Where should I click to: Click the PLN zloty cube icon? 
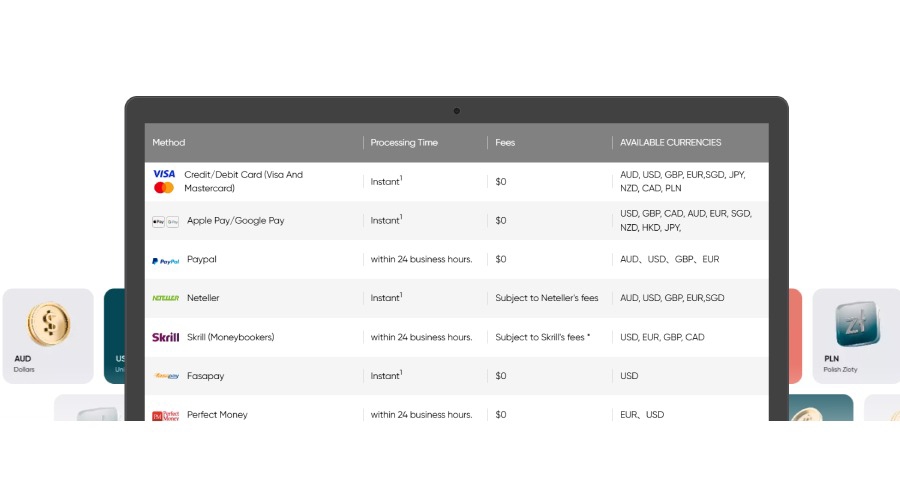pyautogui.click(x=856, y=324)
